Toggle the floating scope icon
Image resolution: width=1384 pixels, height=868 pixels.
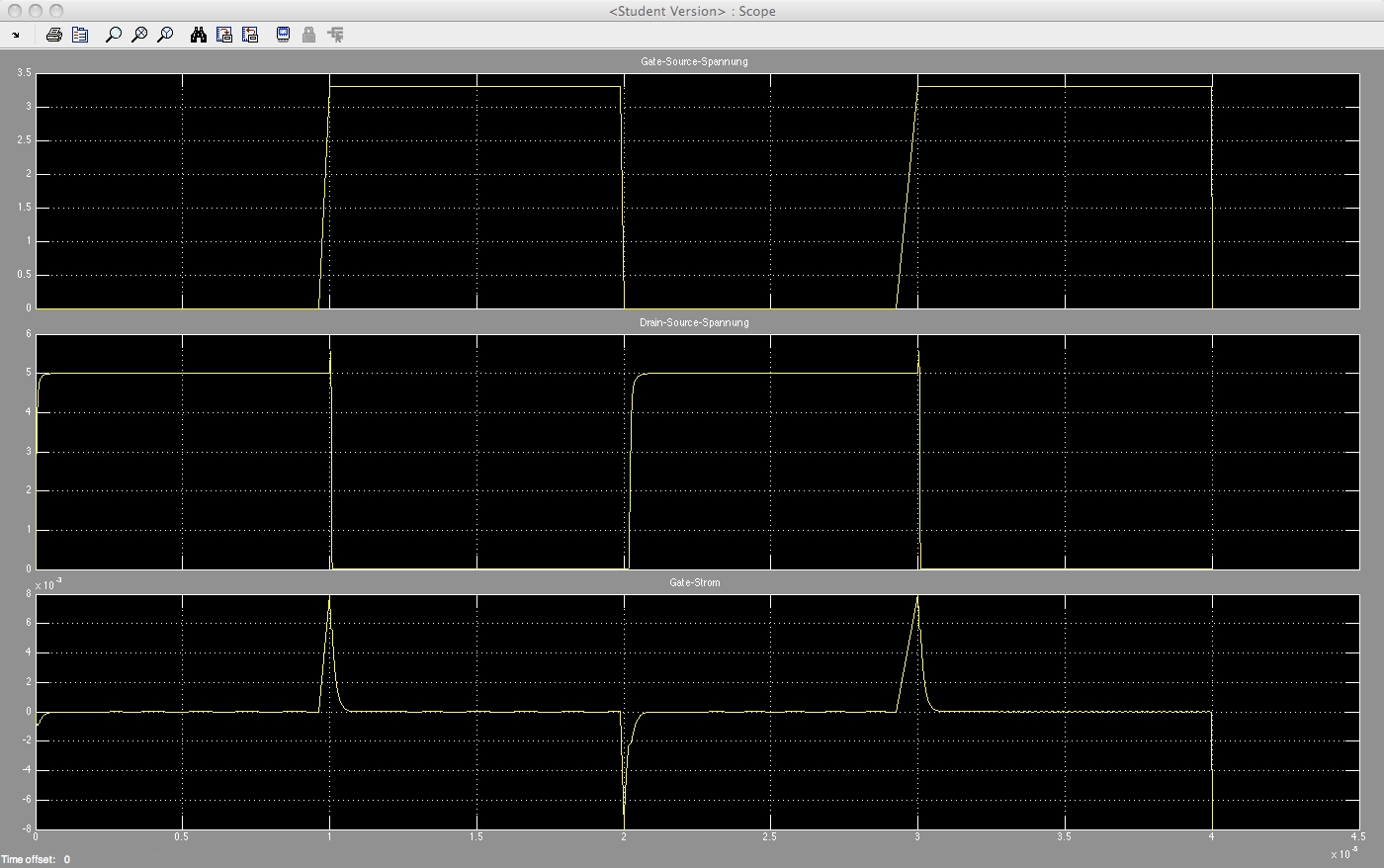pos(284,35)
